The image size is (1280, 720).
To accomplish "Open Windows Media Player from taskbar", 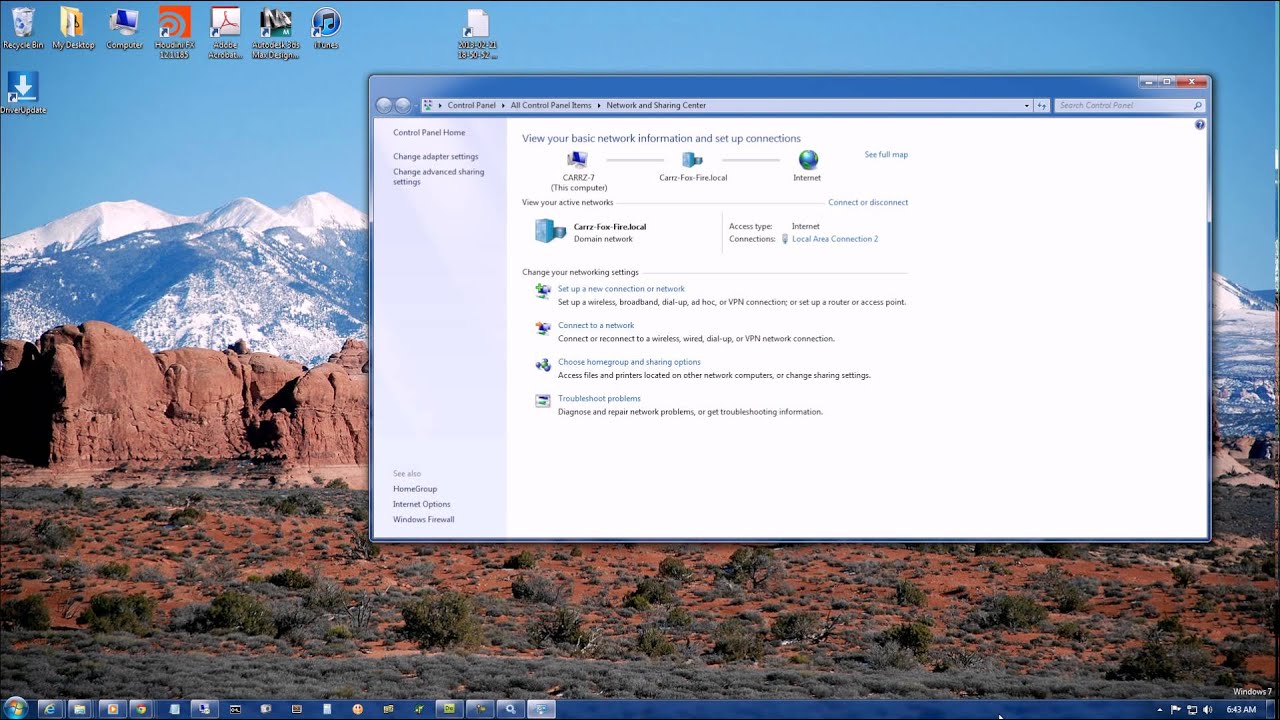I will tap(112, 709).
